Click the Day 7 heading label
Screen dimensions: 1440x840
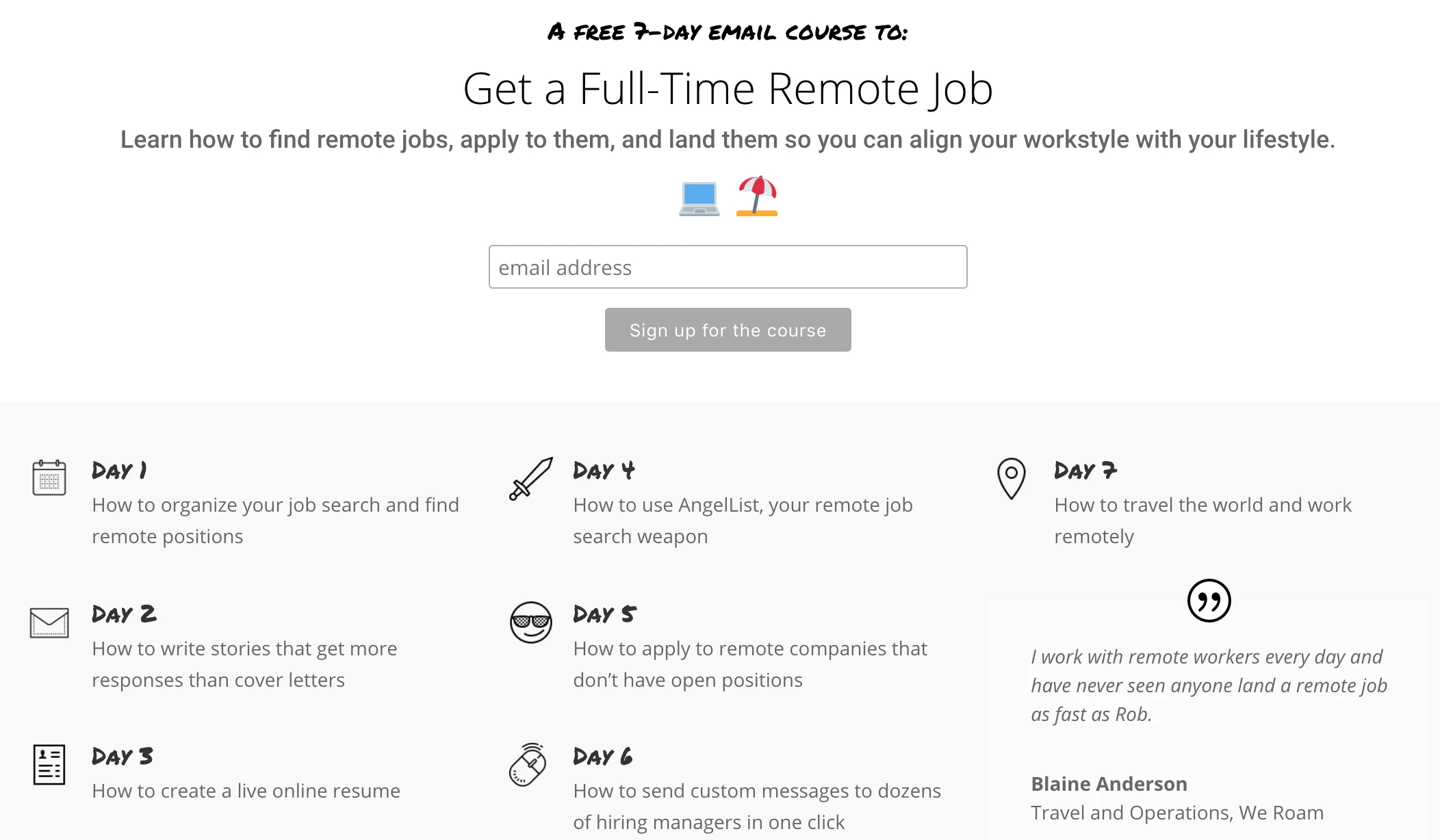tap(1085, 470)
